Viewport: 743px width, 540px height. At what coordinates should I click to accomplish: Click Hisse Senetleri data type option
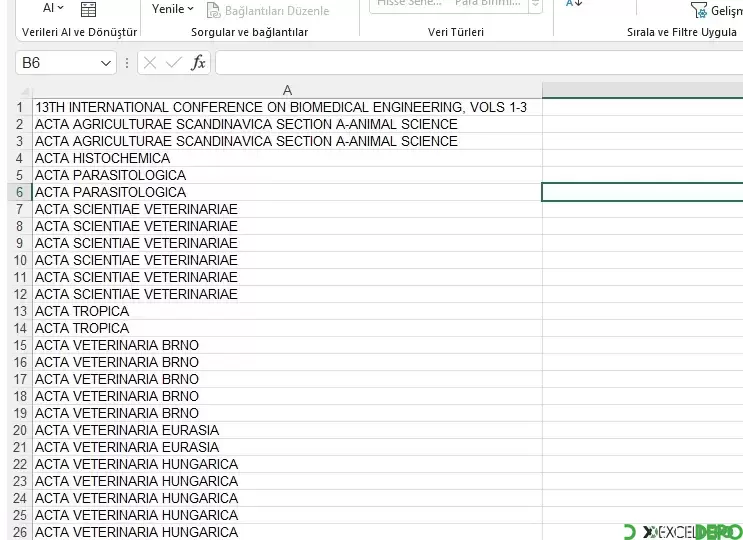408,4
